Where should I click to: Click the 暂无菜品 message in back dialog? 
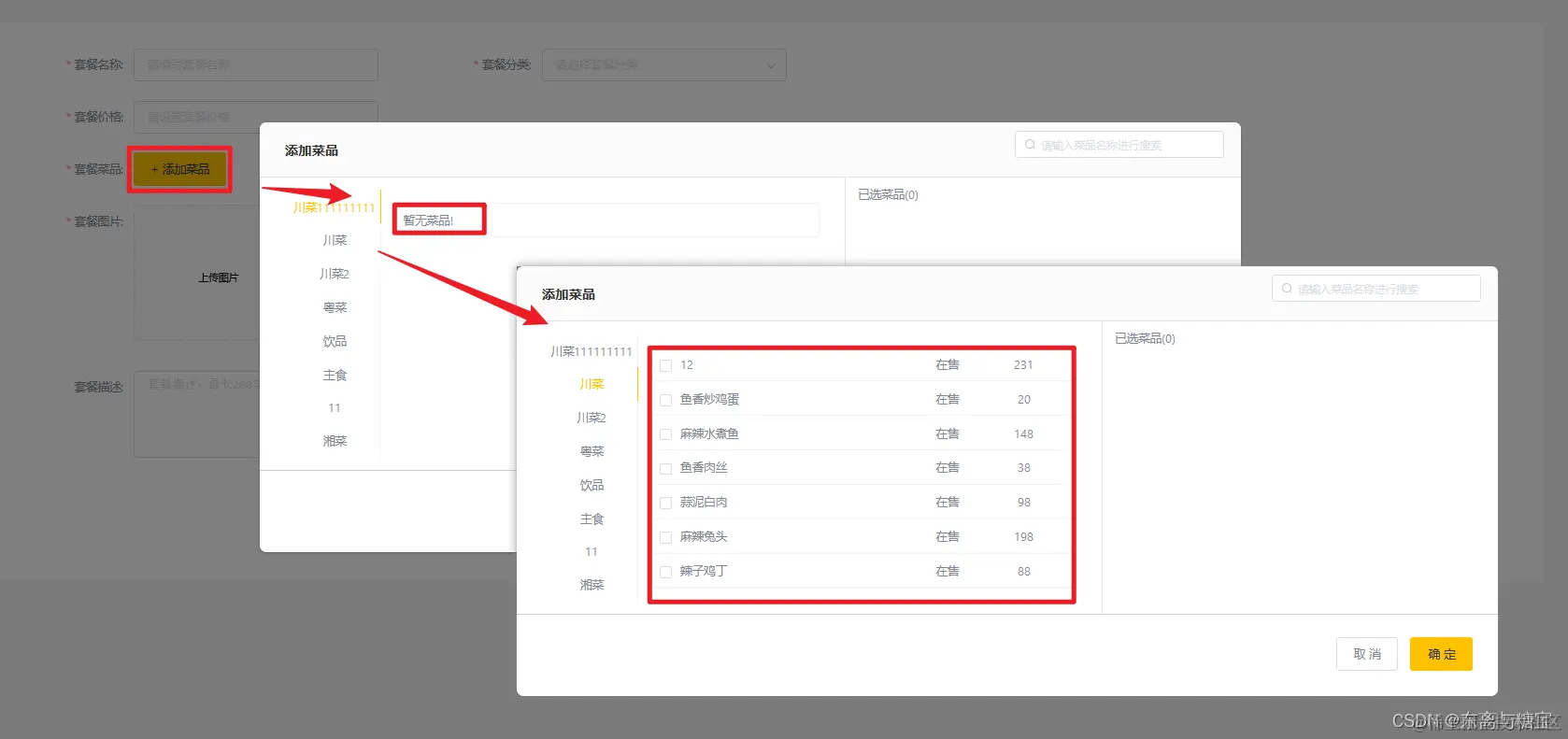coord(428,220)
